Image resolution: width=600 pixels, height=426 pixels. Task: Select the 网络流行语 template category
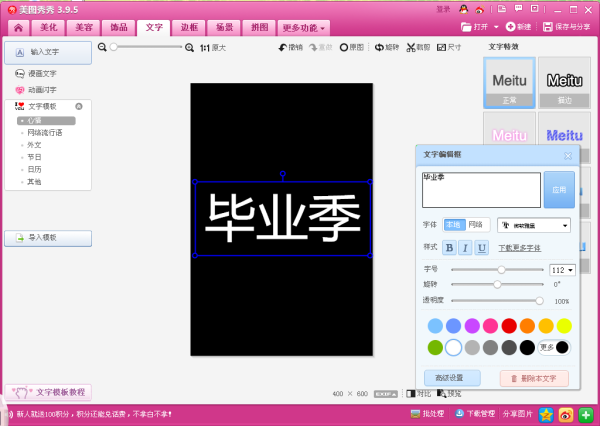(44, 133)
